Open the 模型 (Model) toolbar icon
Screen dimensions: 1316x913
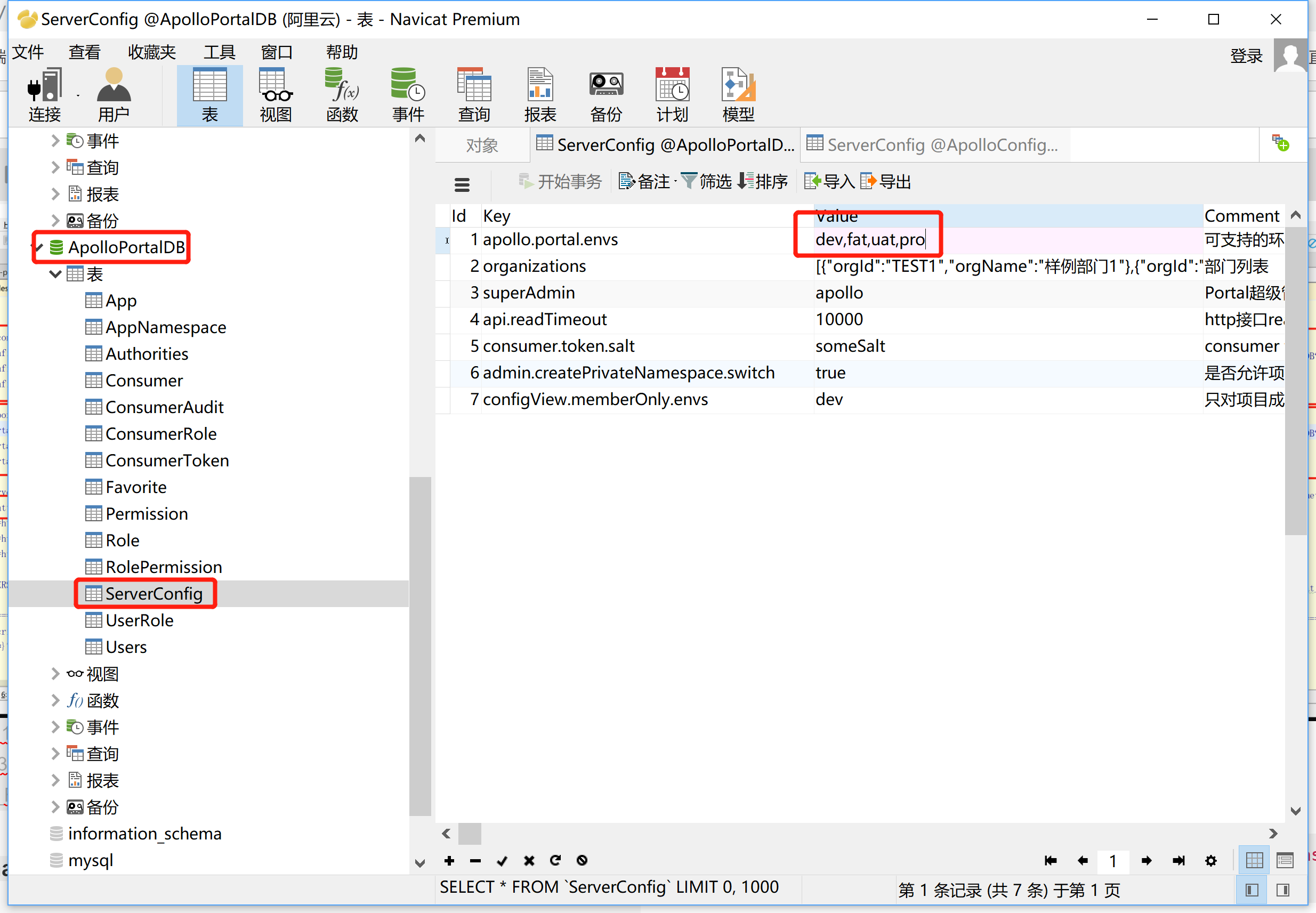(738, 94)
